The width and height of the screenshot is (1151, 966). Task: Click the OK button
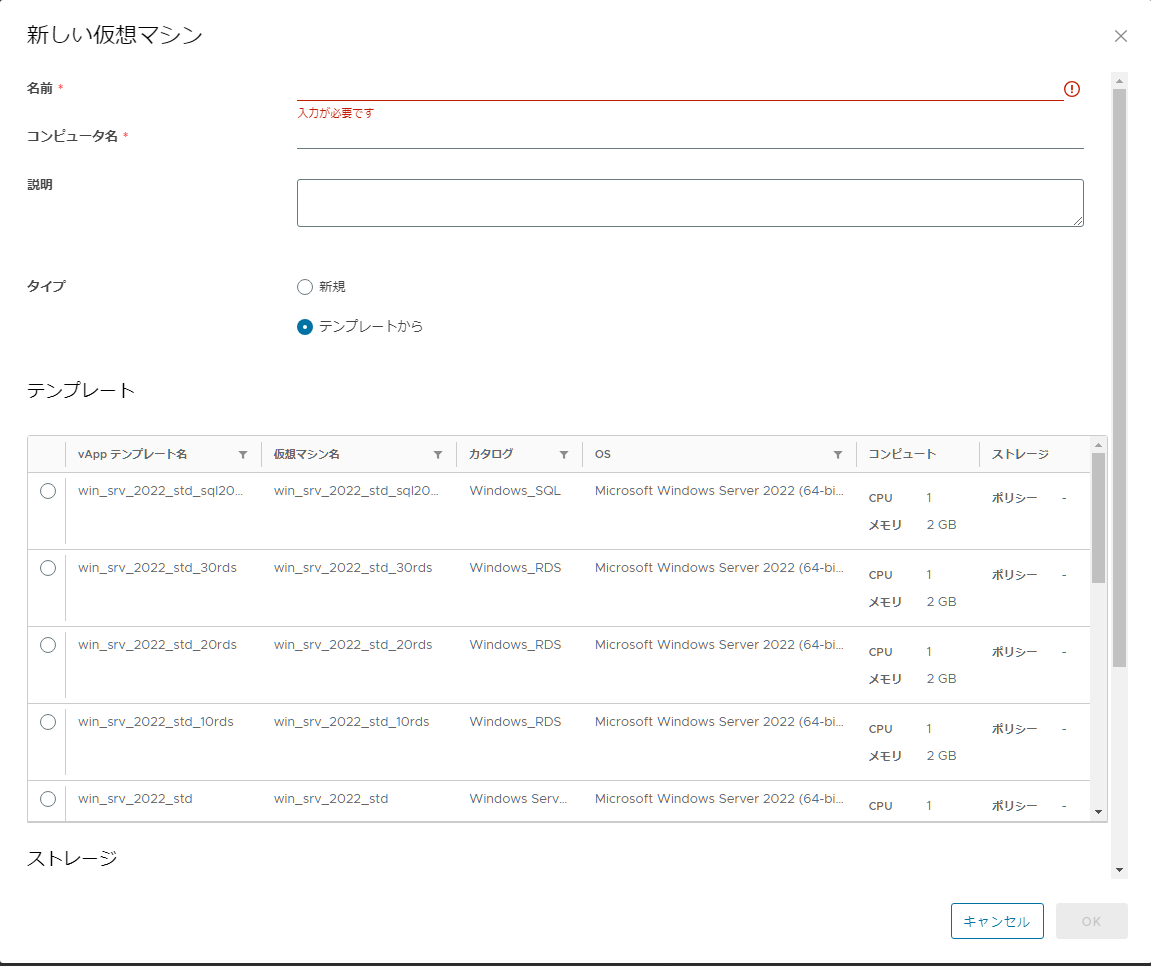(1092, 921)
